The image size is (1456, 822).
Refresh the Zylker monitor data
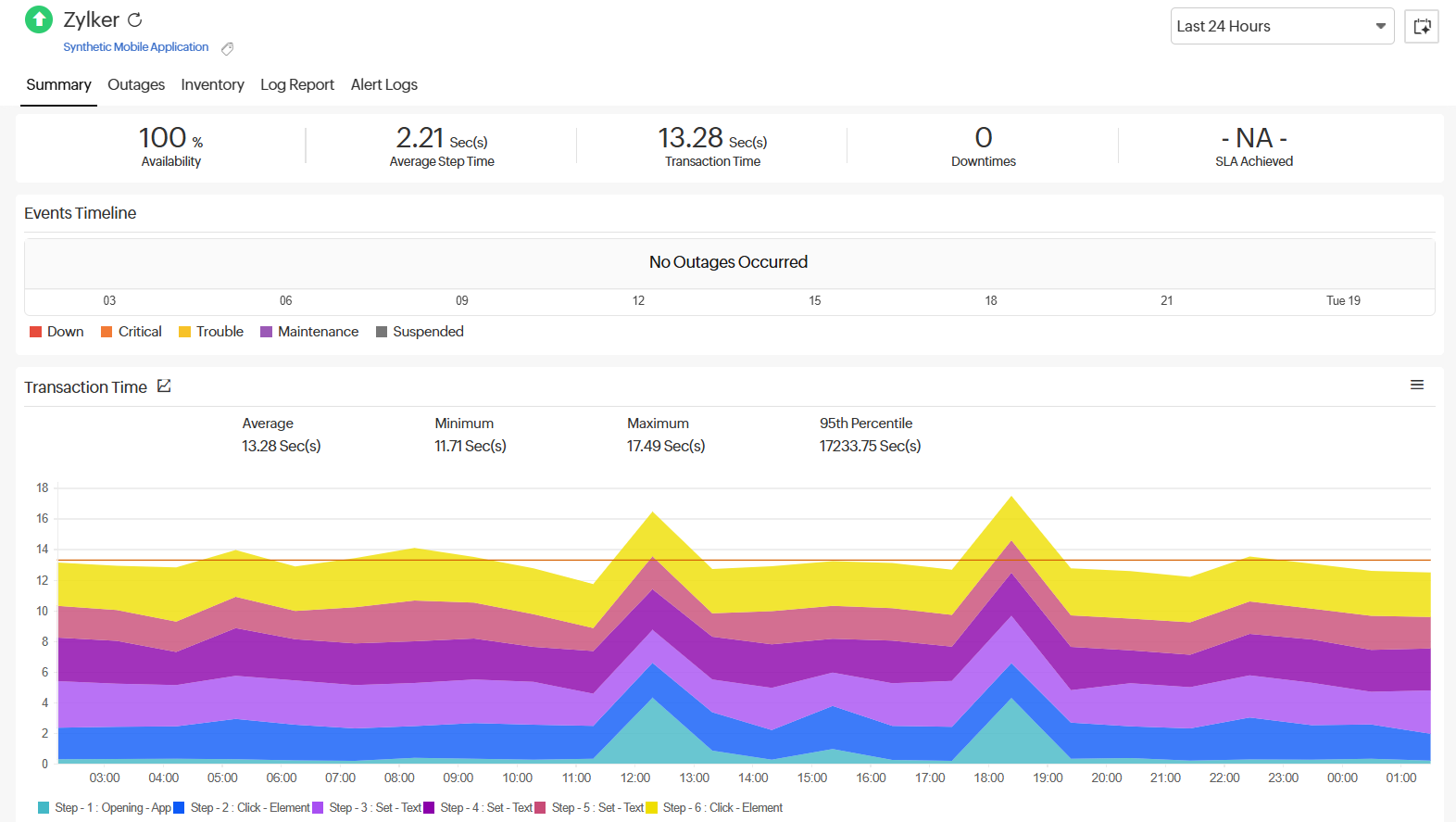pos(135,19)
